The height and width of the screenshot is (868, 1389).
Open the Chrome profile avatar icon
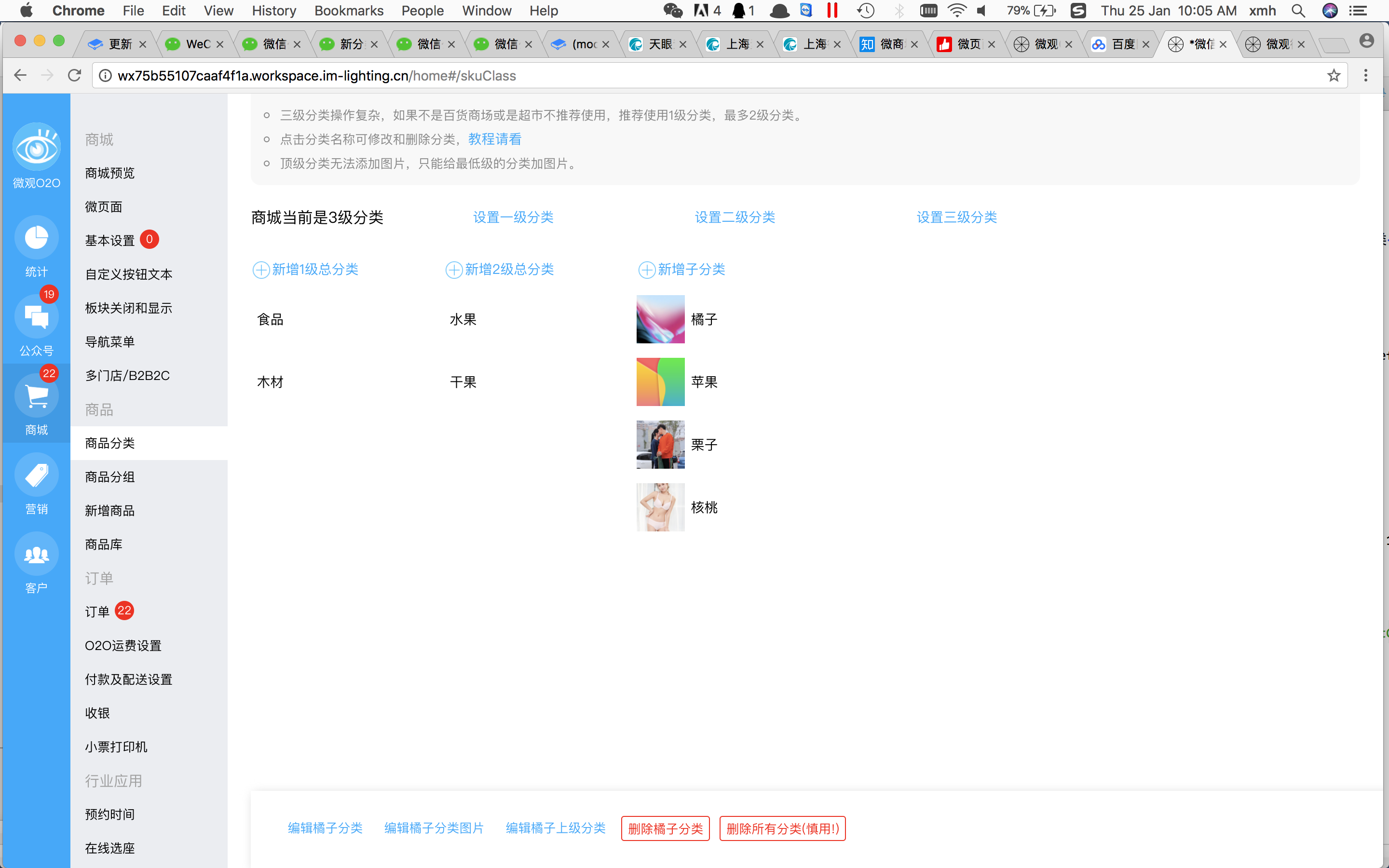[1367, 41]
